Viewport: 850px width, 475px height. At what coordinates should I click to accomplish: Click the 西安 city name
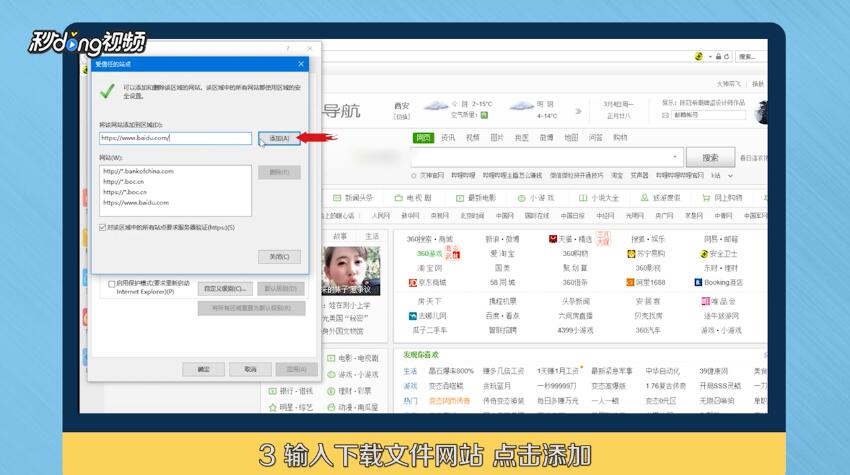[402, 106]
